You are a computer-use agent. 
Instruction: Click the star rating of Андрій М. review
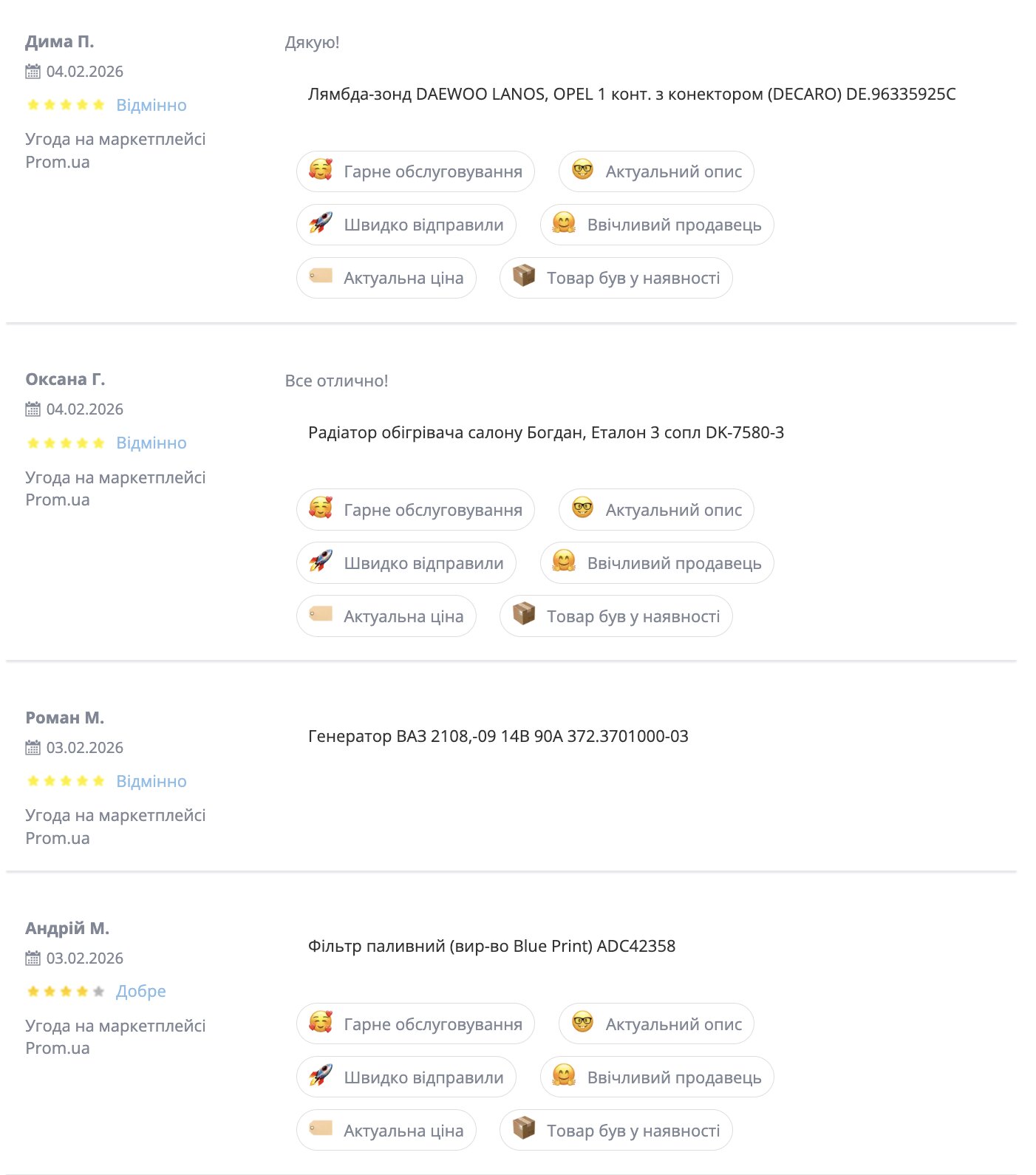(x=66, y=992)
